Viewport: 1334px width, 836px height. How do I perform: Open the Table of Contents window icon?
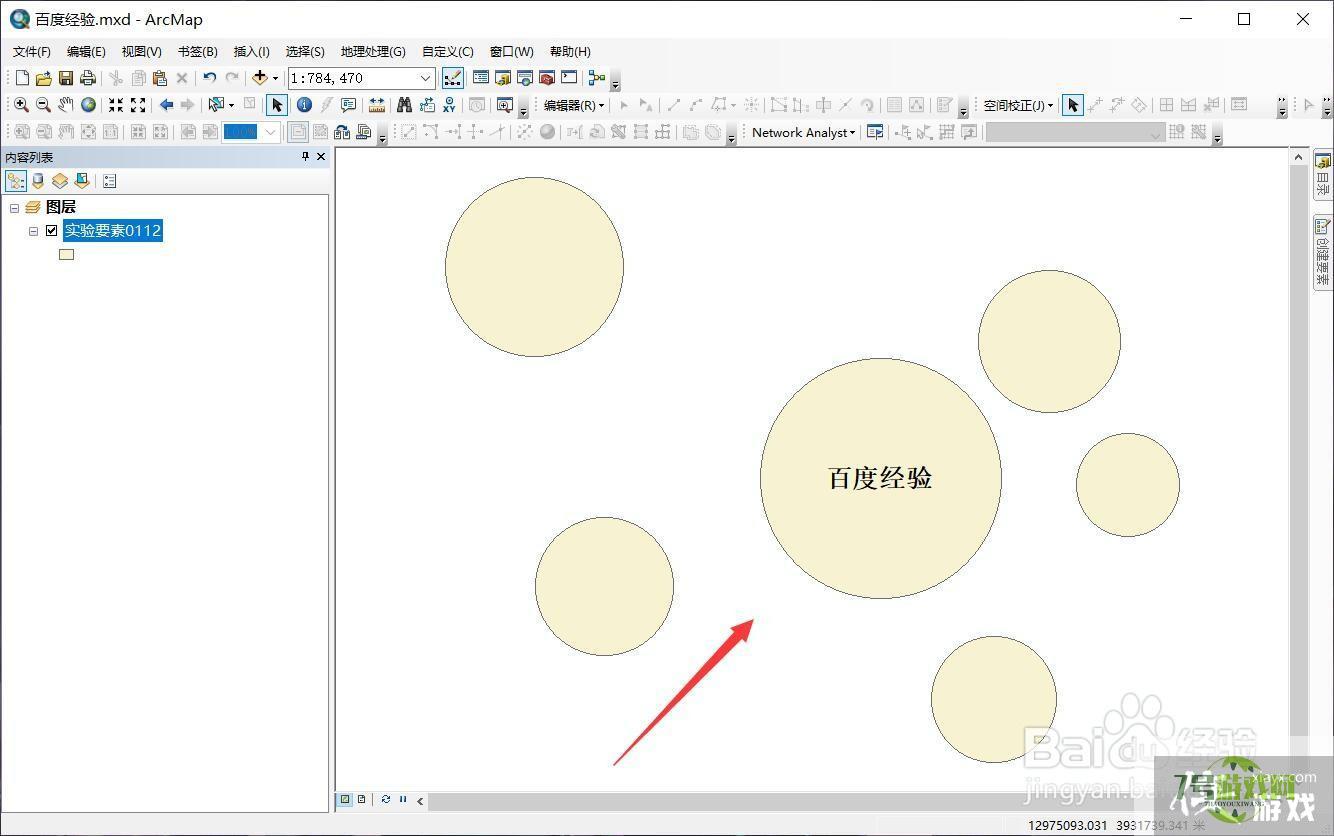tap(480, 78)
